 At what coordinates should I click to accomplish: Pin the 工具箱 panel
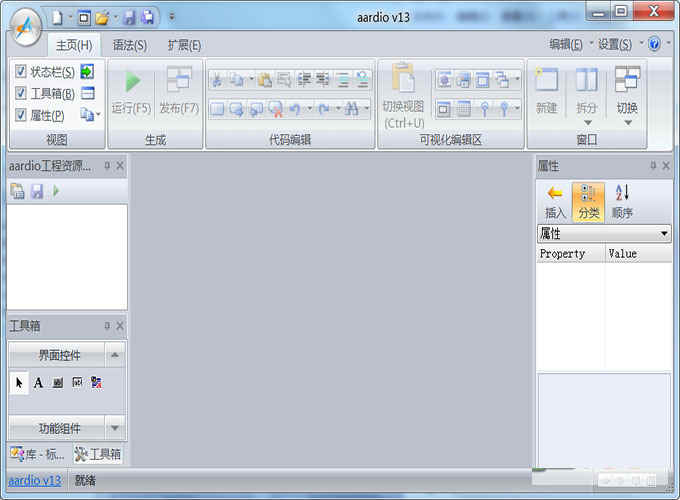[x=107, y=326]
